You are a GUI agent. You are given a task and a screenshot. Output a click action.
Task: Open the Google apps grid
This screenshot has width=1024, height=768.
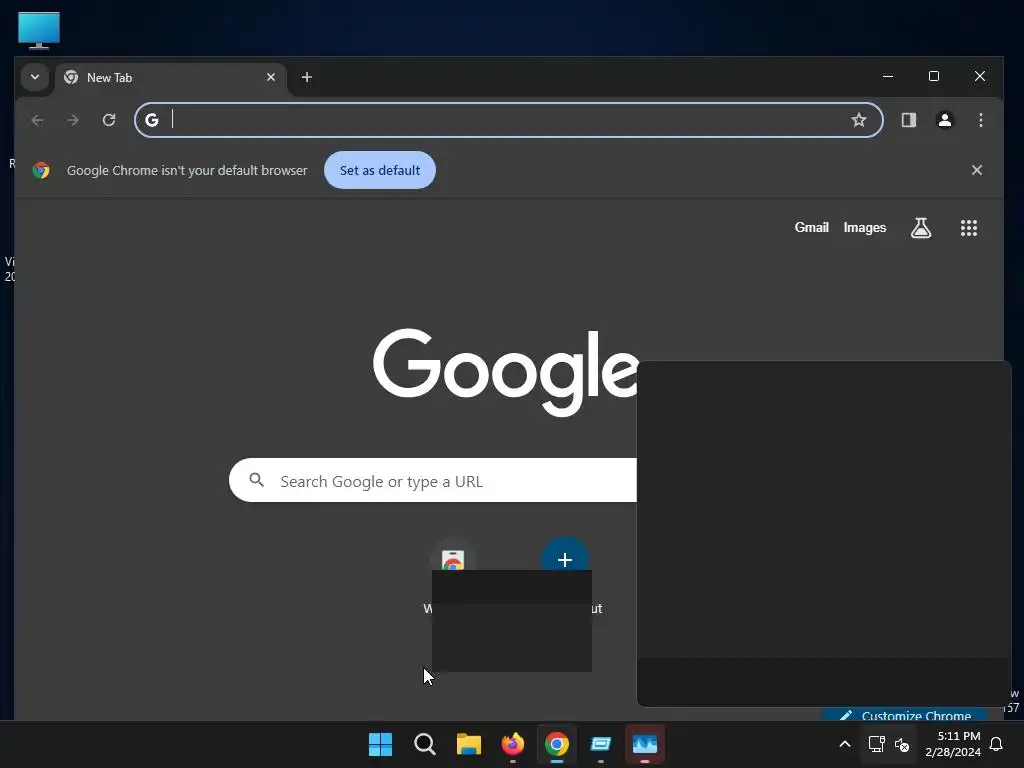tap(968, 228)
